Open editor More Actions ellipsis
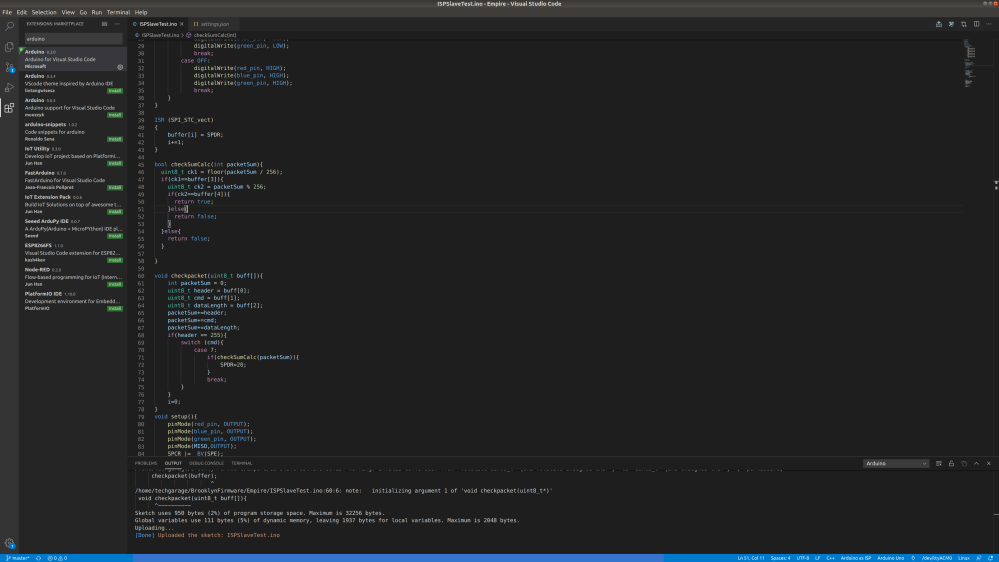This screenshot has width=999, height=562. point(989,24)
